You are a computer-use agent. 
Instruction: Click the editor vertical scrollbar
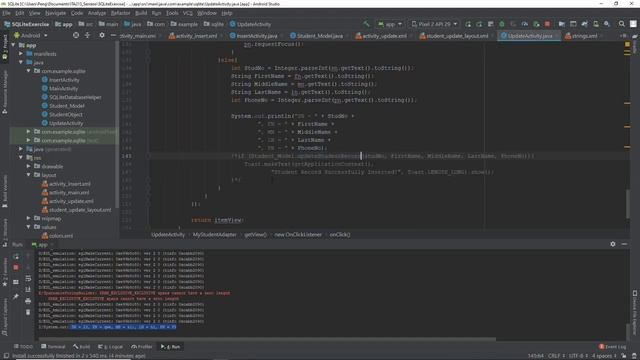pyautogui.click(x=627, y=204)
